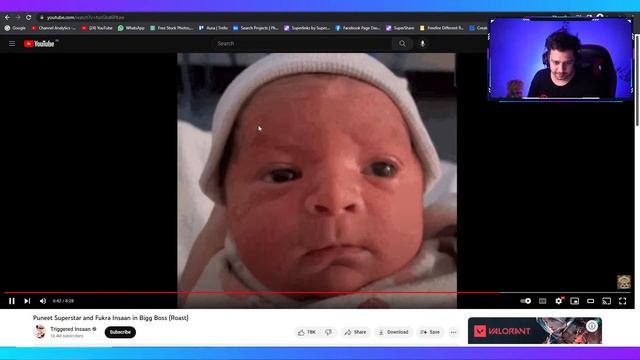
Task: Dislike the video thumbs-down
Action: (329, 332)
